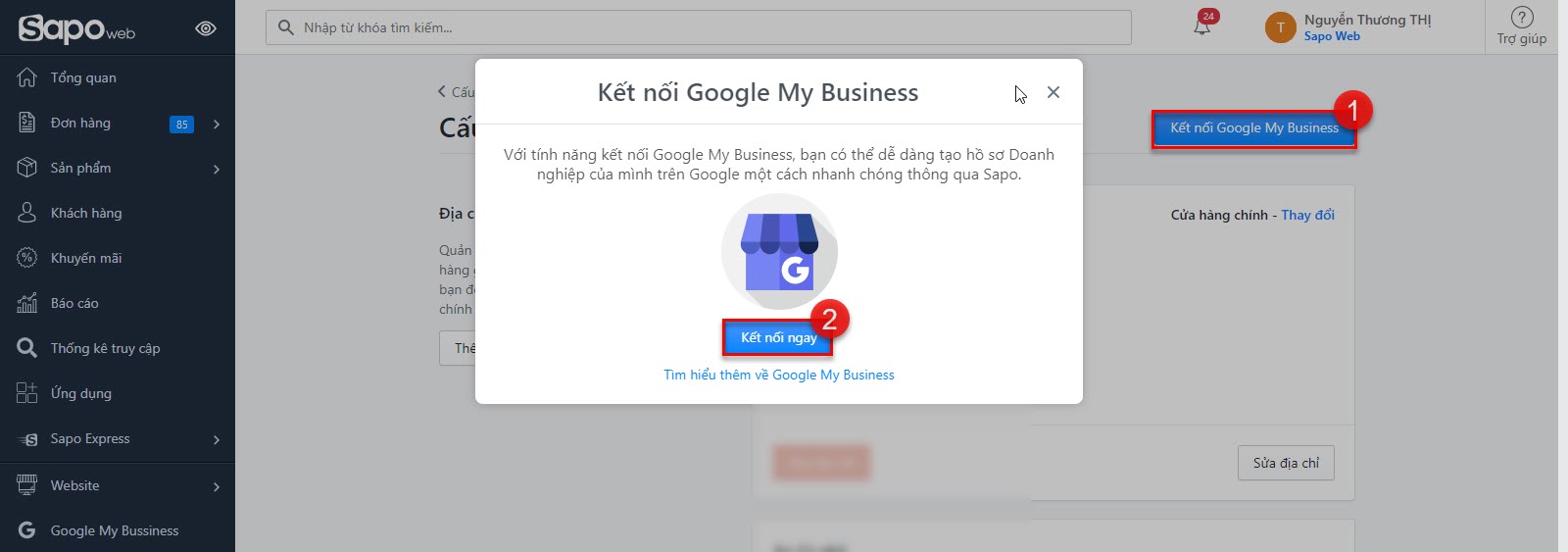The height and width of the screenshot is (552, 1568).
Task: Click the Sapo Express icon
Action: pyautogui.click(x=27, y=439)
